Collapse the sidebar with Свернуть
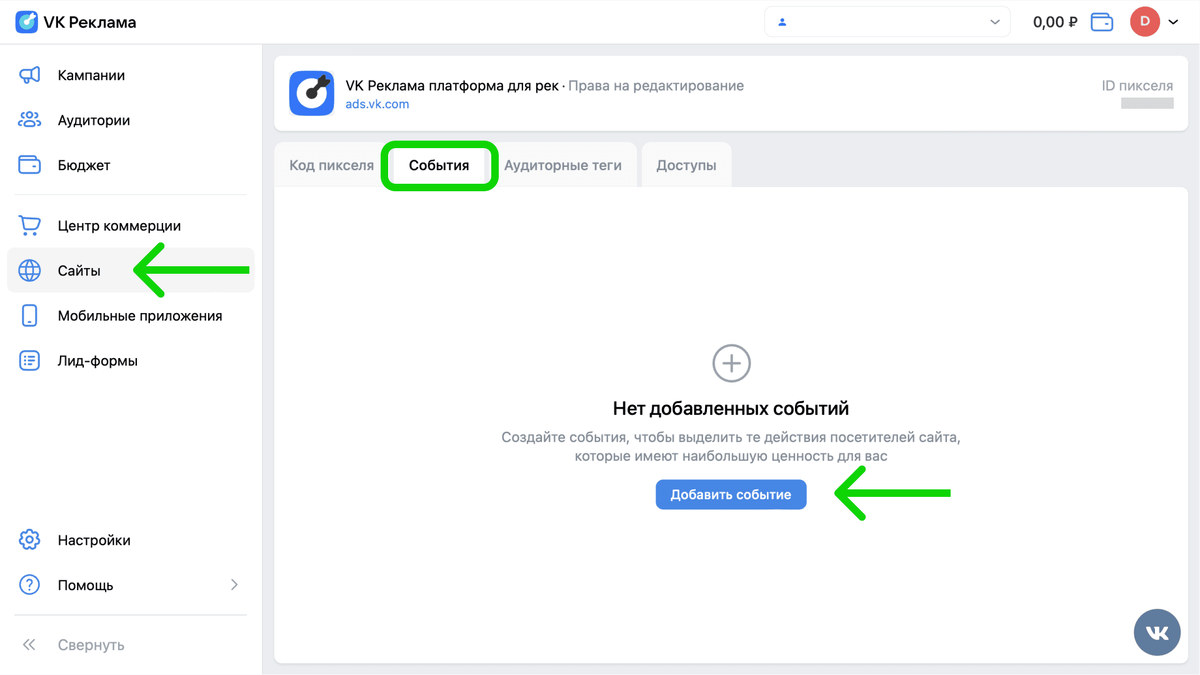 92,645
